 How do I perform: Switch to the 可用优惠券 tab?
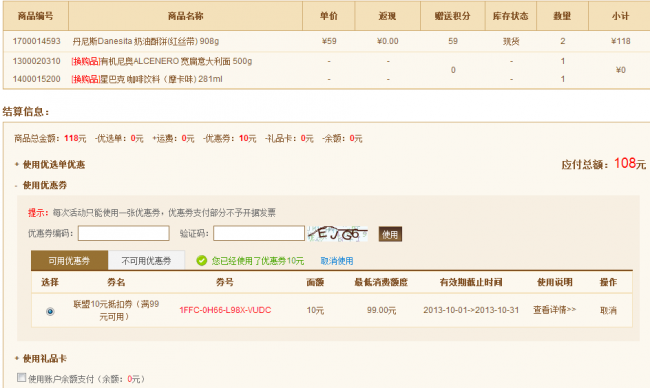pos(69,261)
